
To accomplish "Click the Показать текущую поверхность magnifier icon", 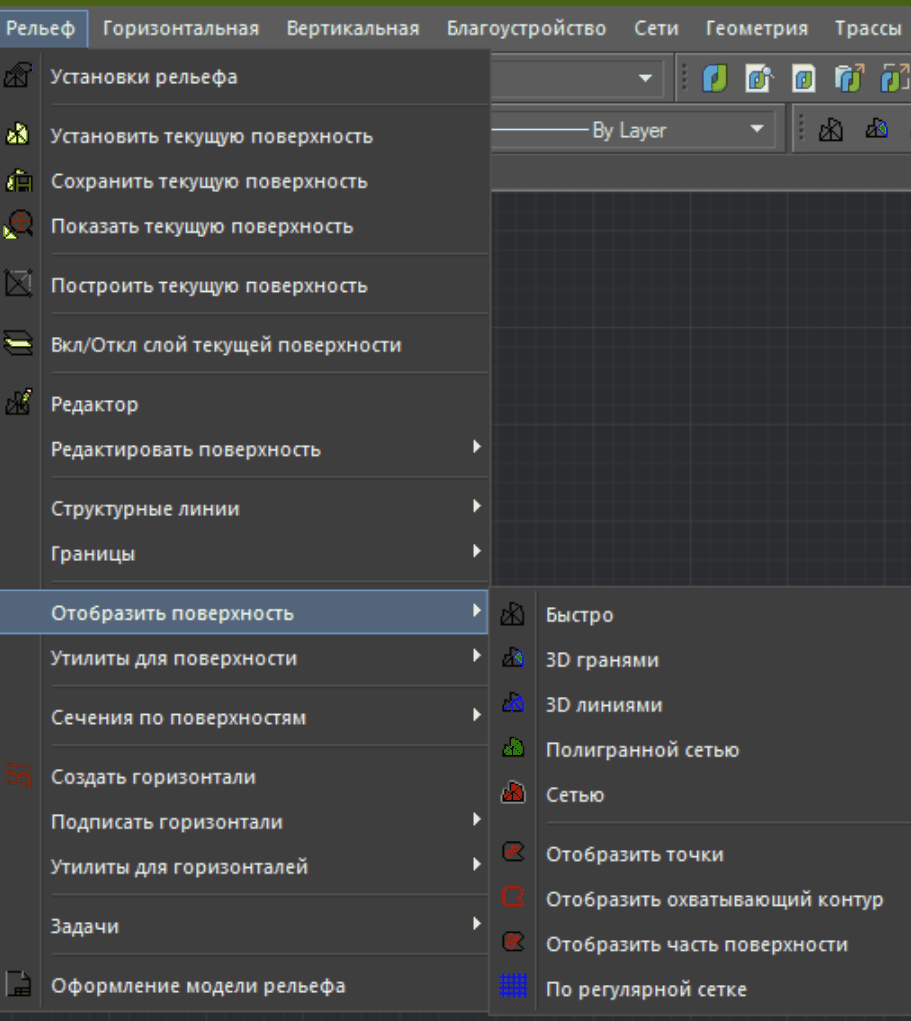I will tap(18, 225).
